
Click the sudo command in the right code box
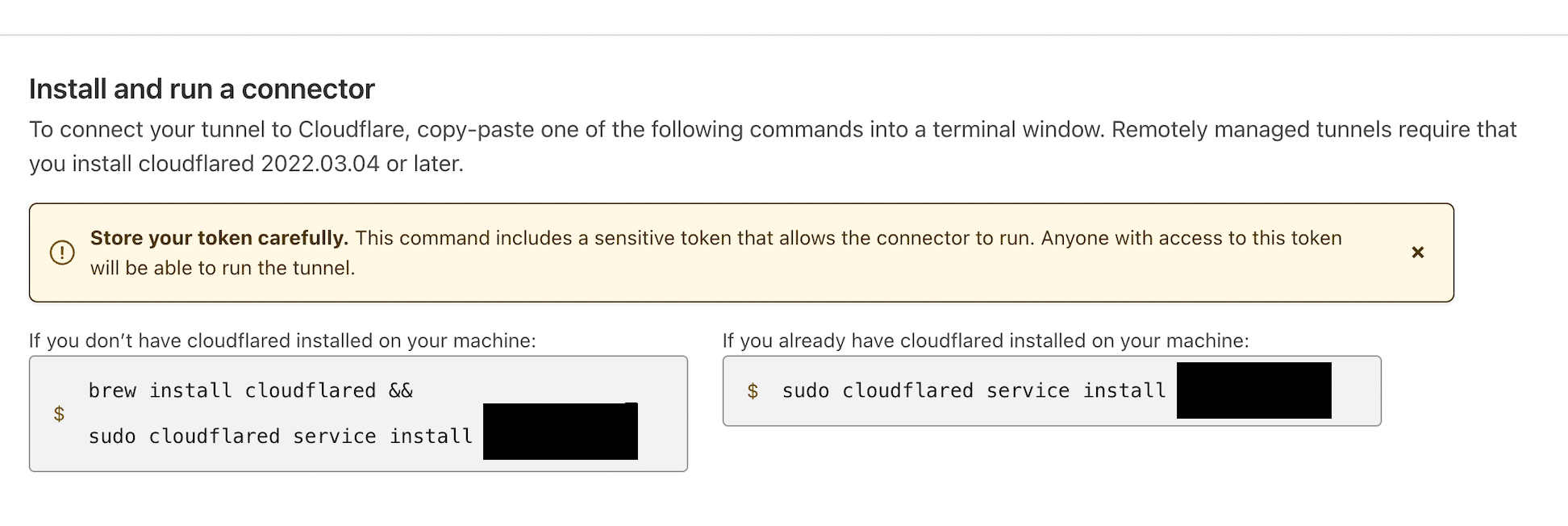click(974, 391)
